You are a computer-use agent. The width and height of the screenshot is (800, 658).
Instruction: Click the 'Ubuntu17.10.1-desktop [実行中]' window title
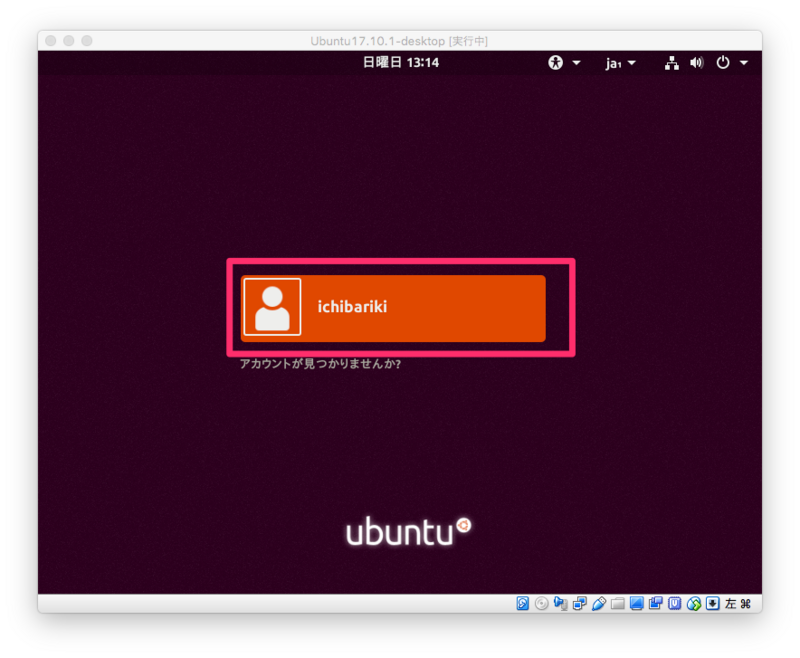point(399,41)
